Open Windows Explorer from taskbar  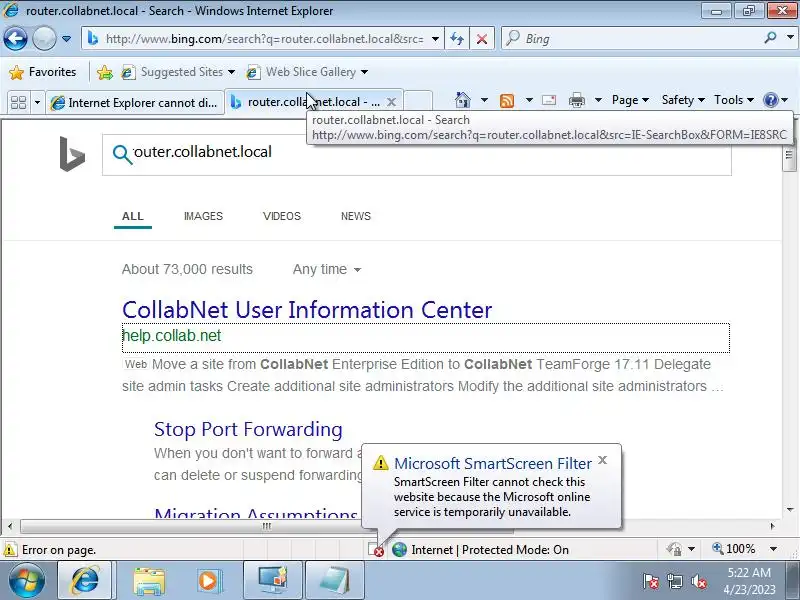click(x=149, y=581)
